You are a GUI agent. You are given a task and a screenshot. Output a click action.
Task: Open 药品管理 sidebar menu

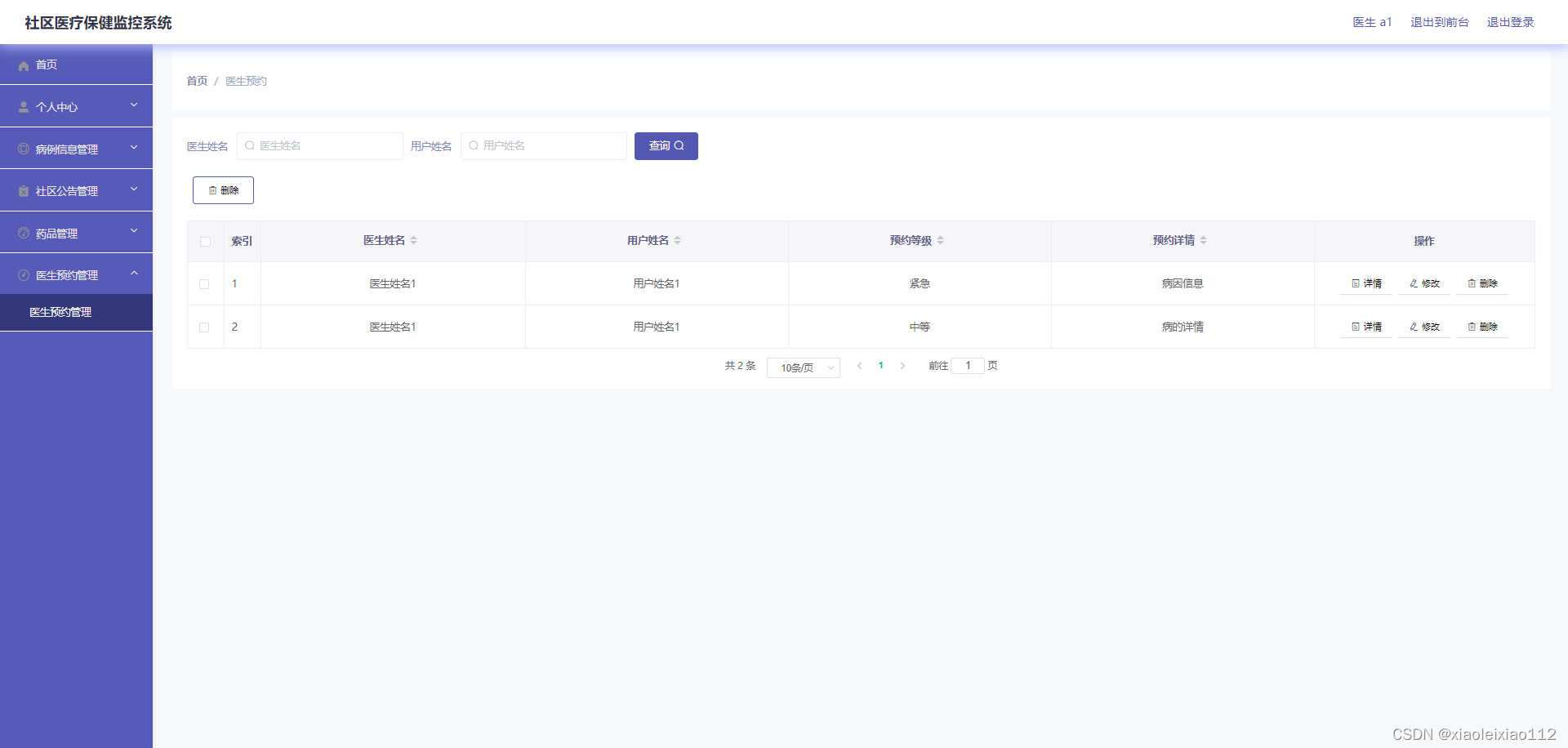(x=76, y=233)
